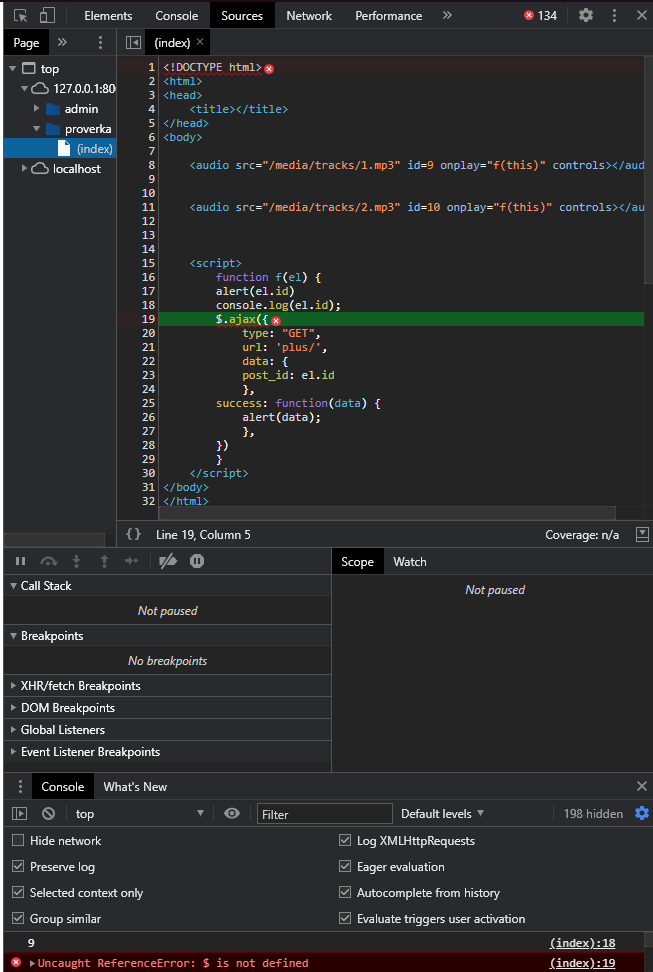The height and width of the screenshot is (972, 653).
Task: Show more navigator tabs next to Page
Action: pyautogui.click(x=62, y=42)
